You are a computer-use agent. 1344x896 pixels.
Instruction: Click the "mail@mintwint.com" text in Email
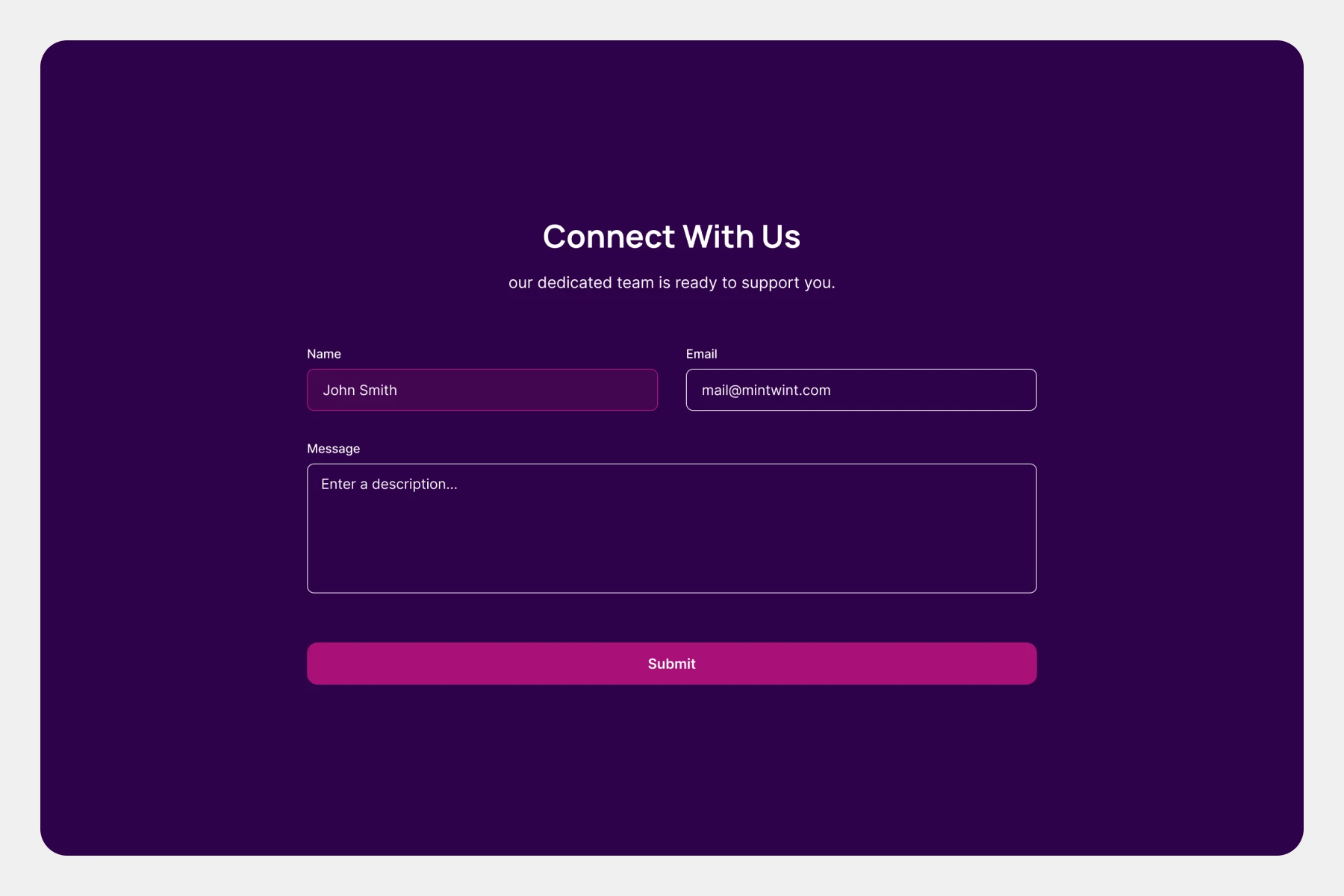766,391
